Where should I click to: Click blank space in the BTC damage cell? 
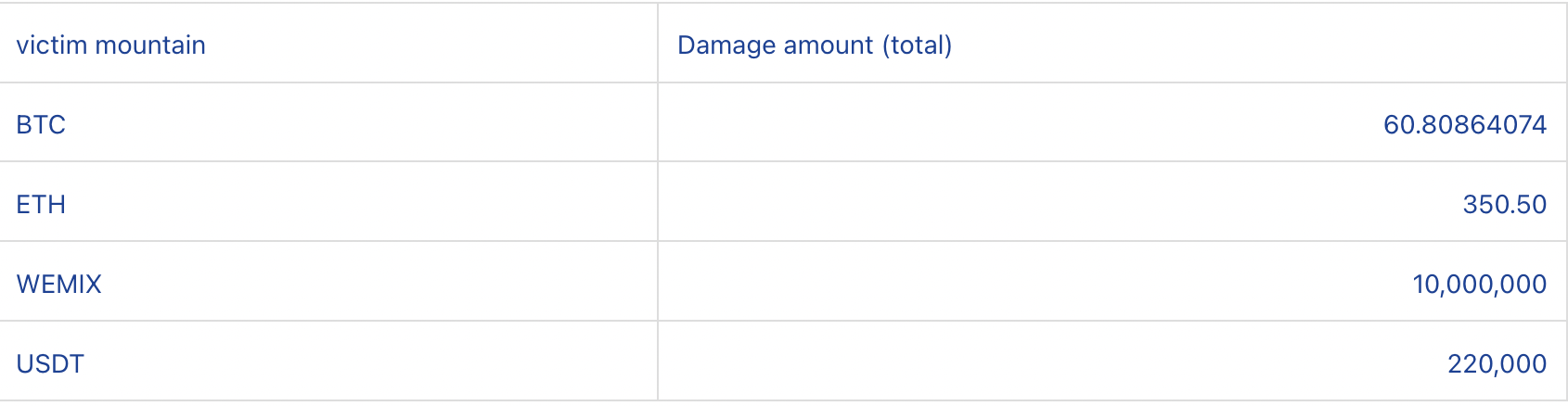[x=1021, y=122]
